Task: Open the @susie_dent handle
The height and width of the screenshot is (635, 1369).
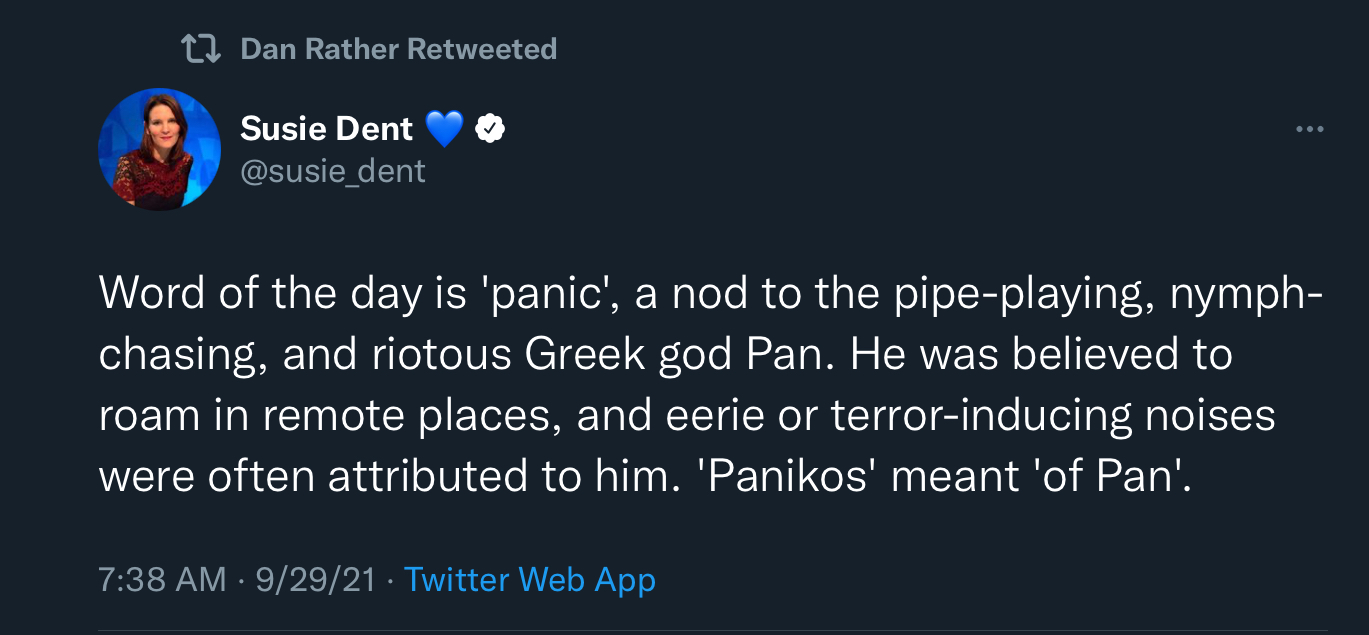Action: [333, 171]
